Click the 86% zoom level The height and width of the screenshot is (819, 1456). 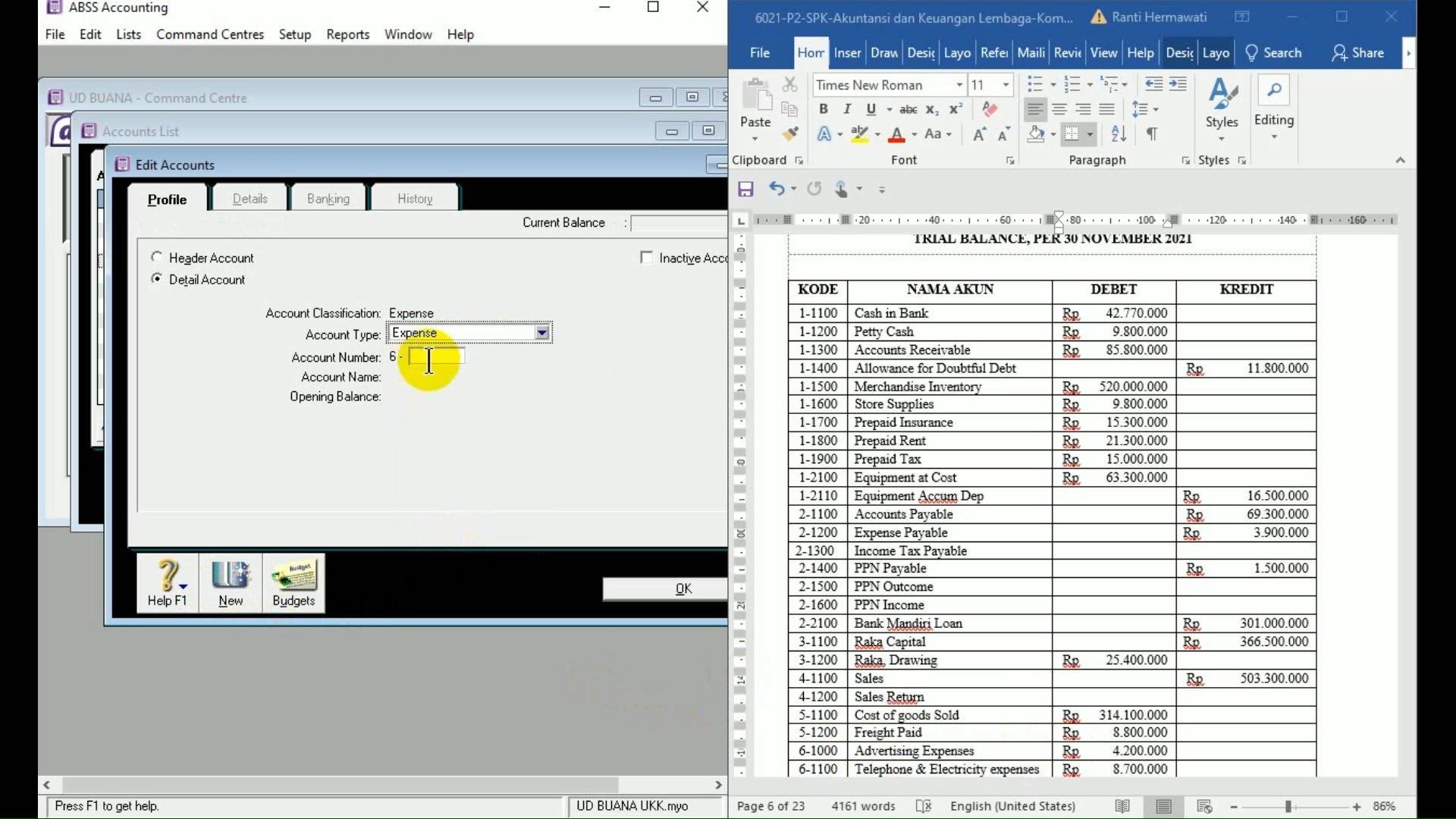pos(1384,806)
